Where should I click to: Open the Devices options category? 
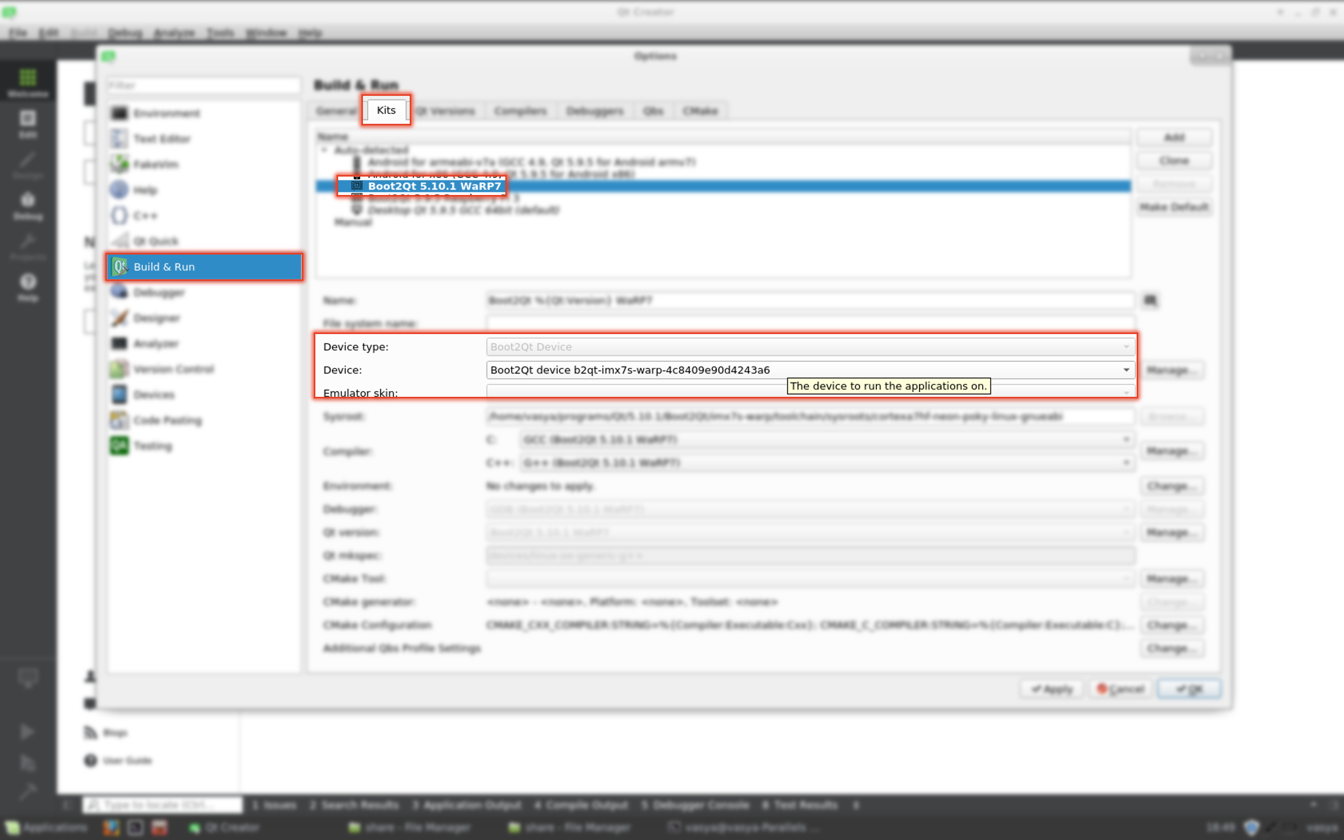pos(204,395)
